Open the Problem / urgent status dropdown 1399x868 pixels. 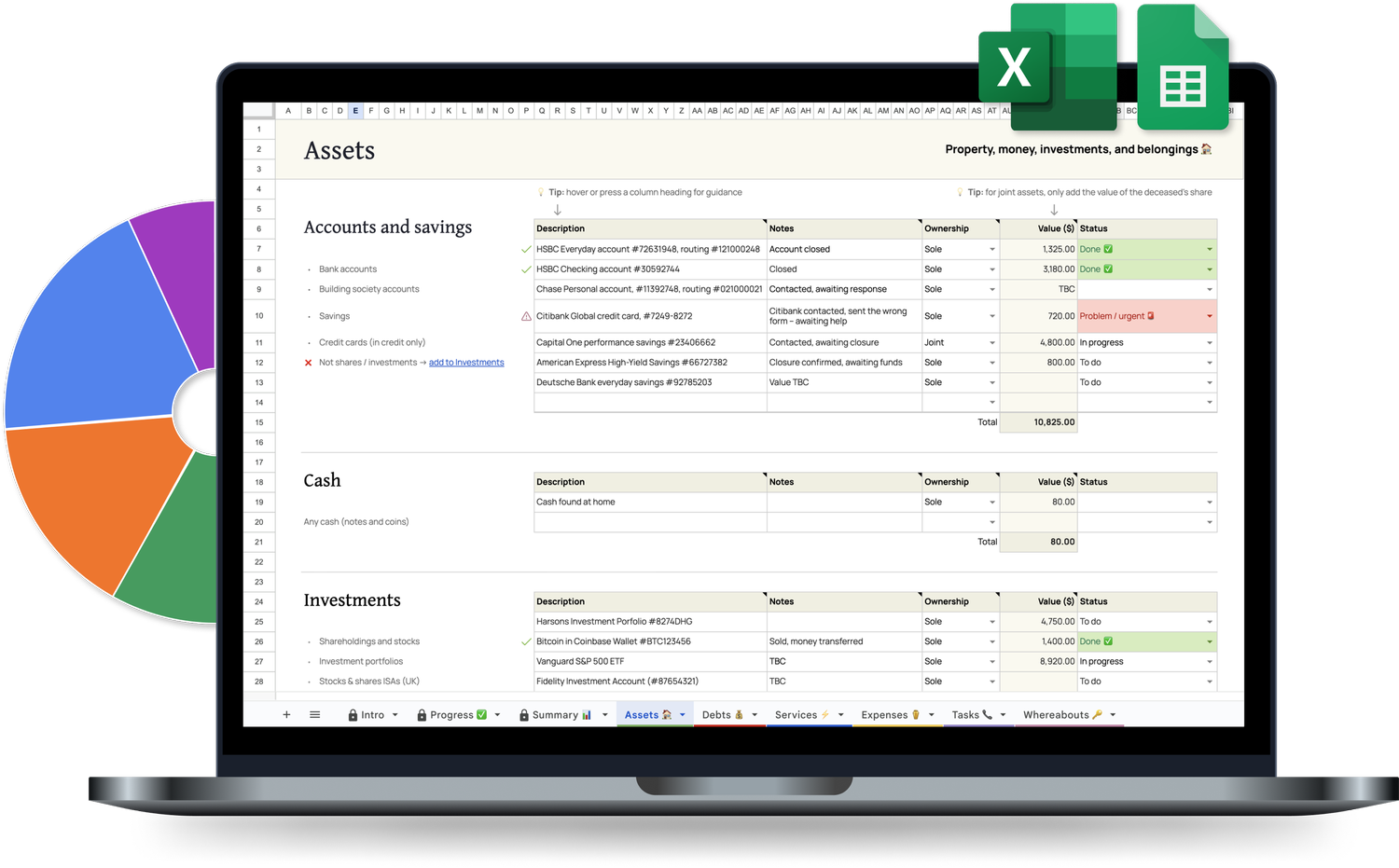[1209, 316]
